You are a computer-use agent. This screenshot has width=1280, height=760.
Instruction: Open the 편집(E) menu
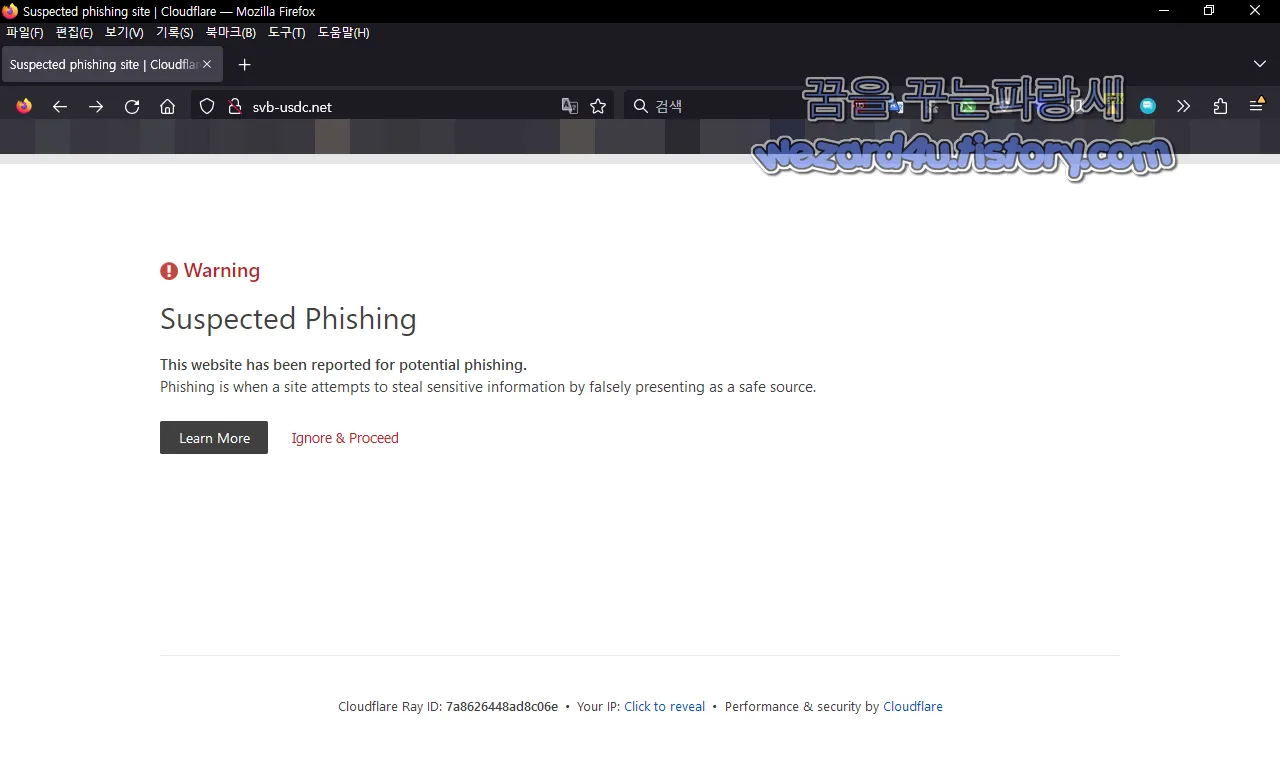click(x=74, y=33)
